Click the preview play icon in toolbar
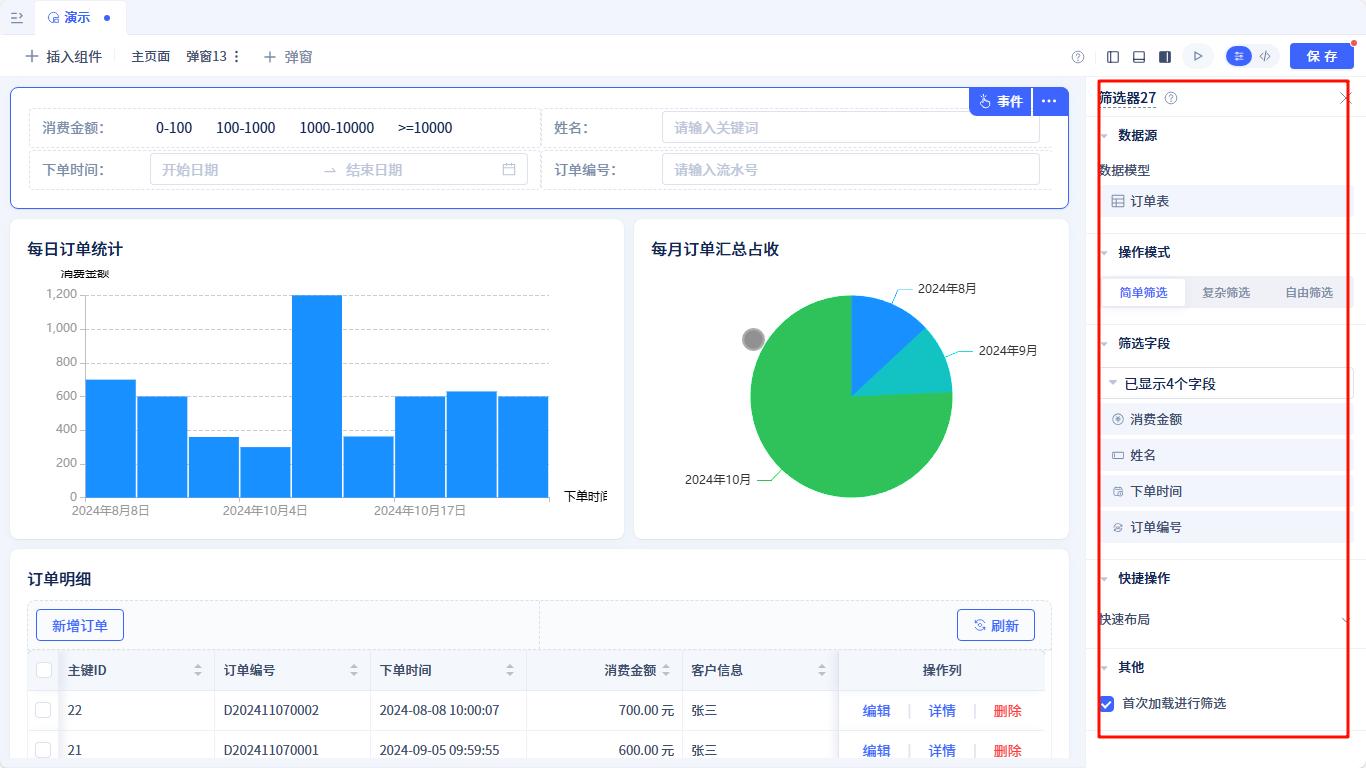The image size is (1366, 768). (x=1198, y=56)
